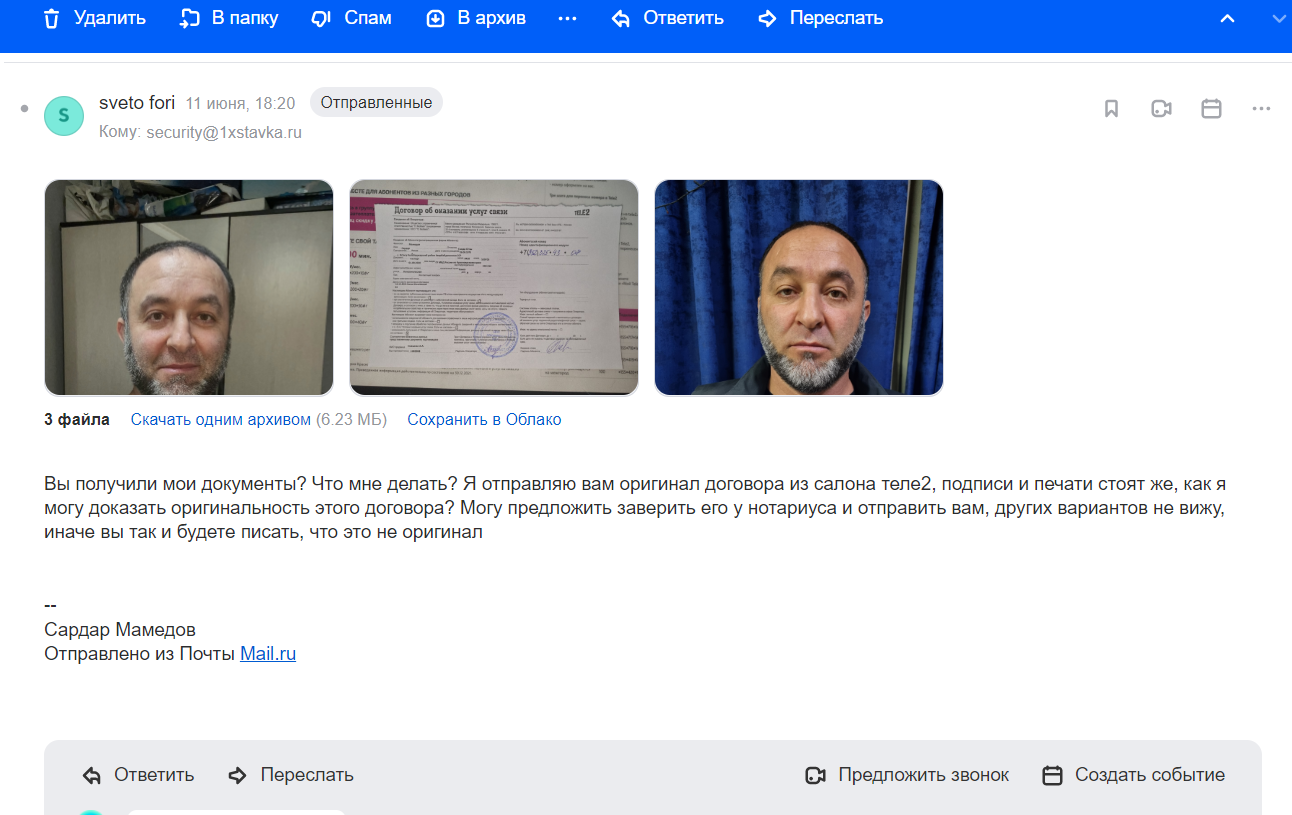Click the Delete (Удалить) trash icon
1292x815 pixels.
click(x=52, y=19)
